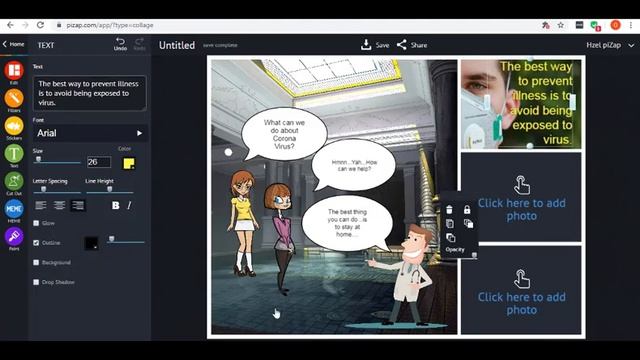Viewport: 640px width, 360px height.
Task: Send the object backward in layer order
Action: 451,238
